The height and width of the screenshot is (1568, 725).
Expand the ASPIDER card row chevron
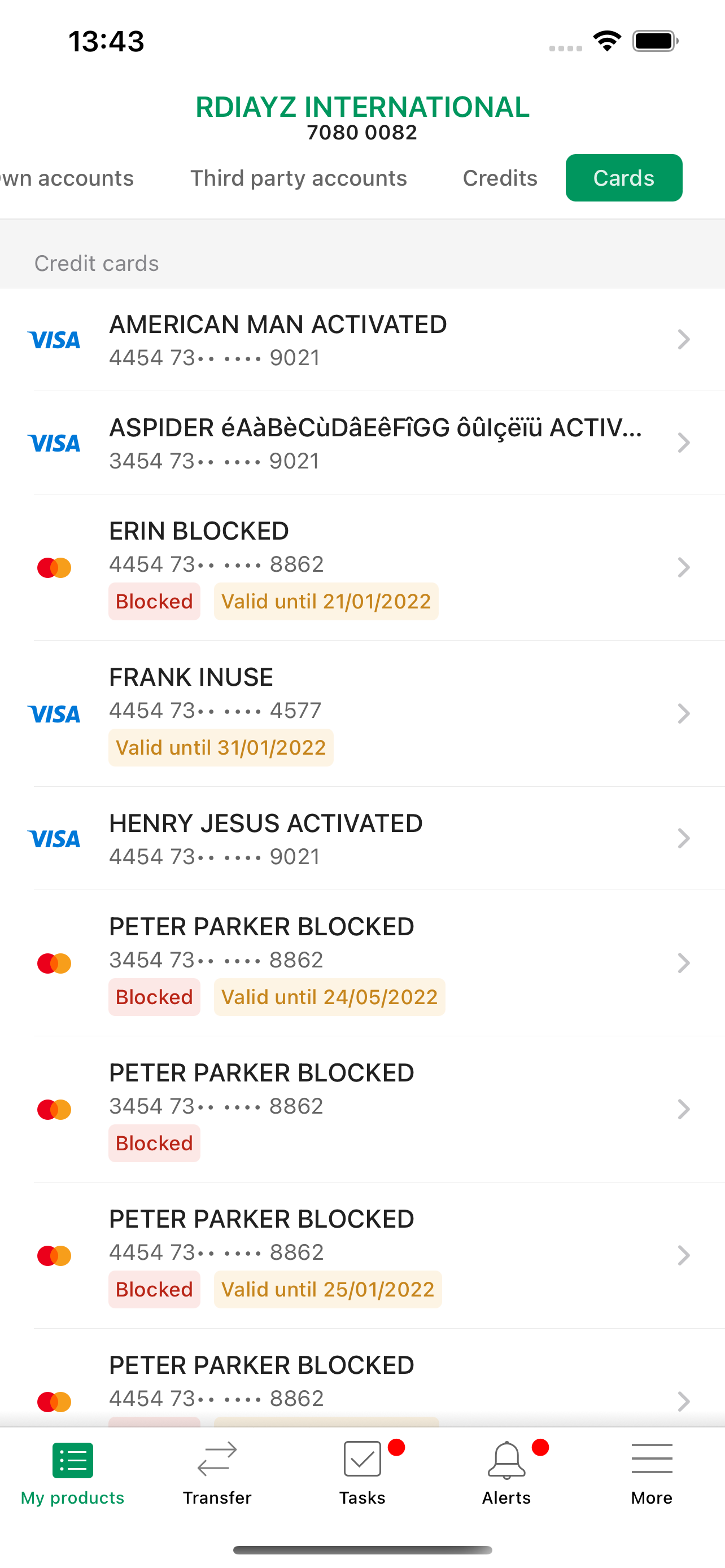tap(684, 443)
